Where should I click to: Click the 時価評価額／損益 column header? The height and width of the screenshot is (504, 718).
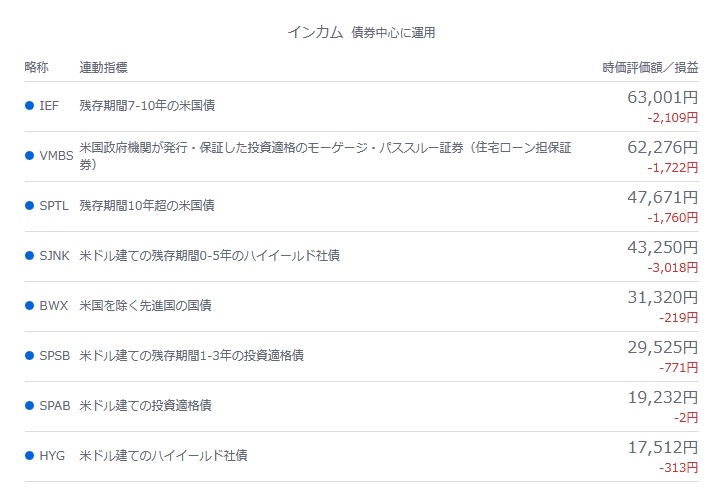650,67
